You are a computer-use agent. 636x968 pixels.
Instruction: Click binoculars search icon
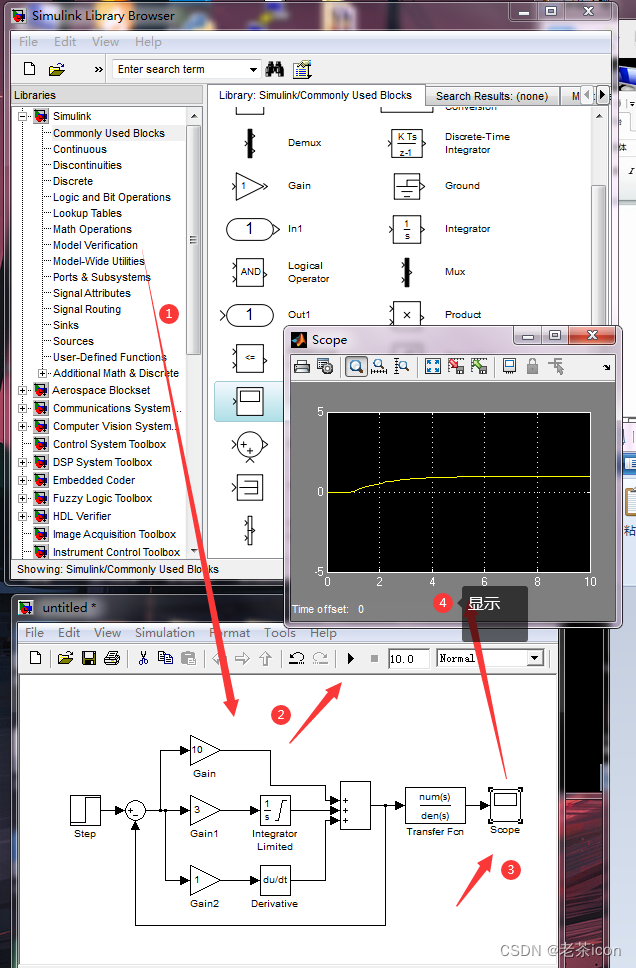coord(274,69)
